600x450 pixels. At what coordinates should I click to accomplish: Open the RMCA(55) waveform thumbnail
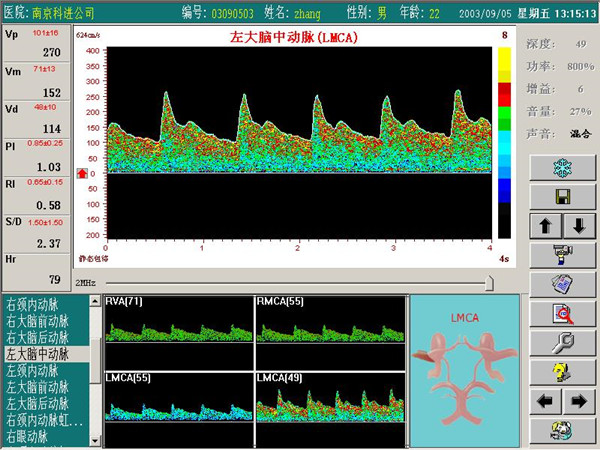pos(329,332)
